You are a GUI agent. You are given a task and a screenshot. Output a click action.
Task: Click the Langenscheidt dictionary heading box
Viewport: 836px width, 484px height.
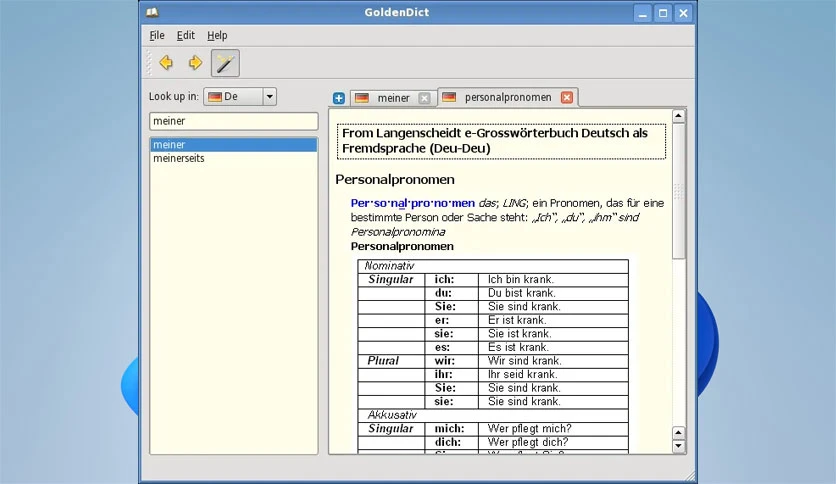click(x=501, y=141)
